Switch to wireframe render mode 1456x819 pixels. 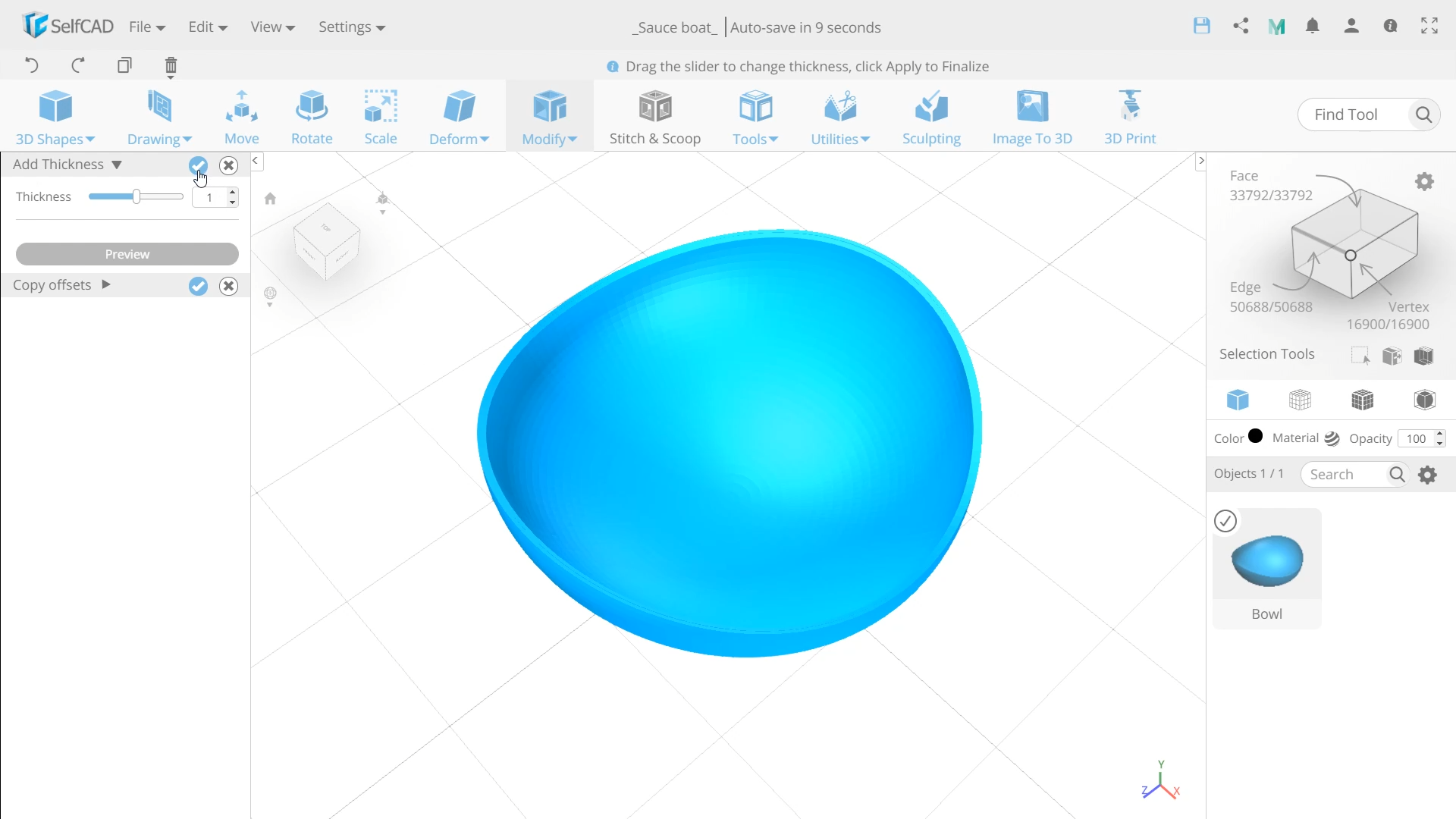(x=1300, y=400)
